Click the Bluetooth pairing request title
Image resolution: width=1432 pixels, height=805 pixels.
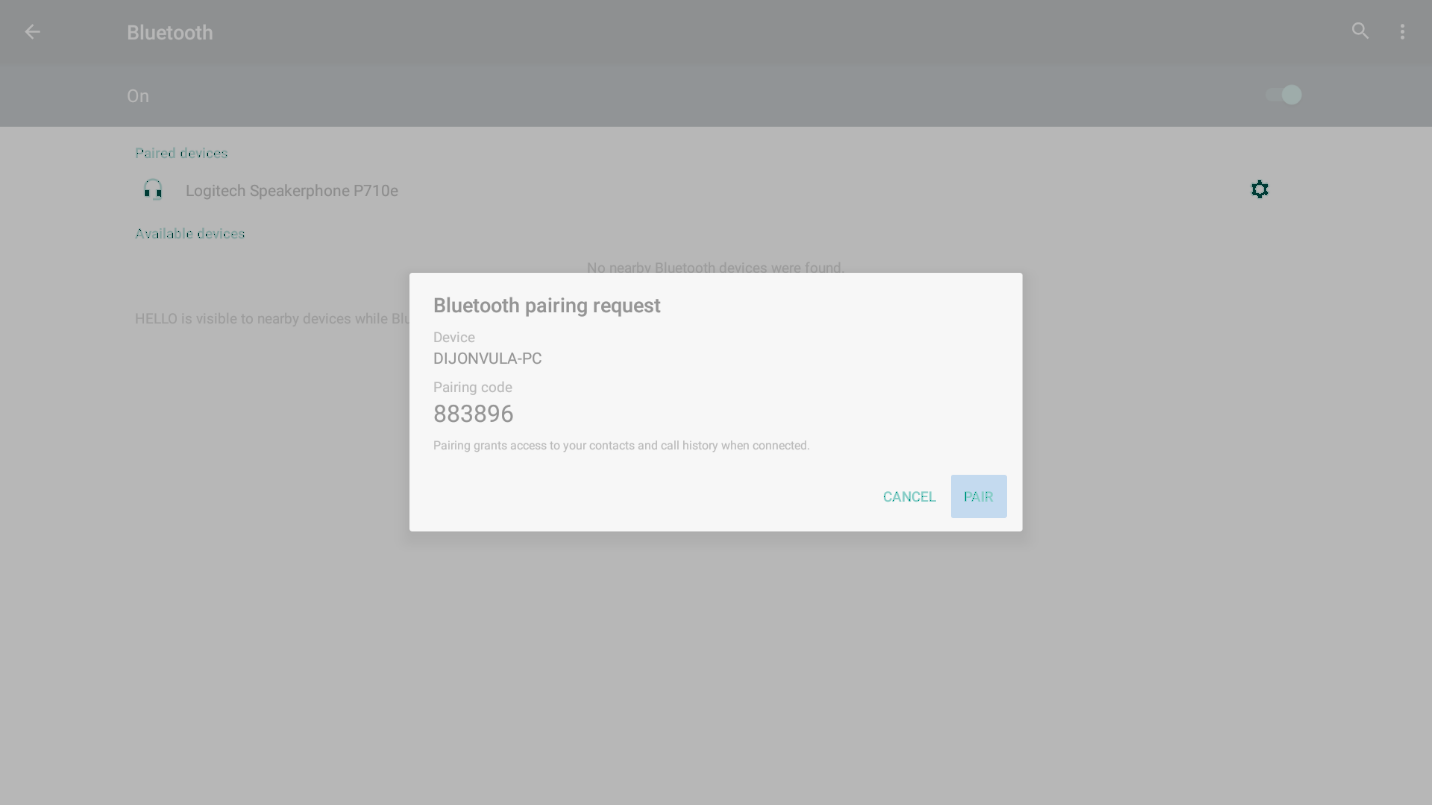(x=547, y=306)
